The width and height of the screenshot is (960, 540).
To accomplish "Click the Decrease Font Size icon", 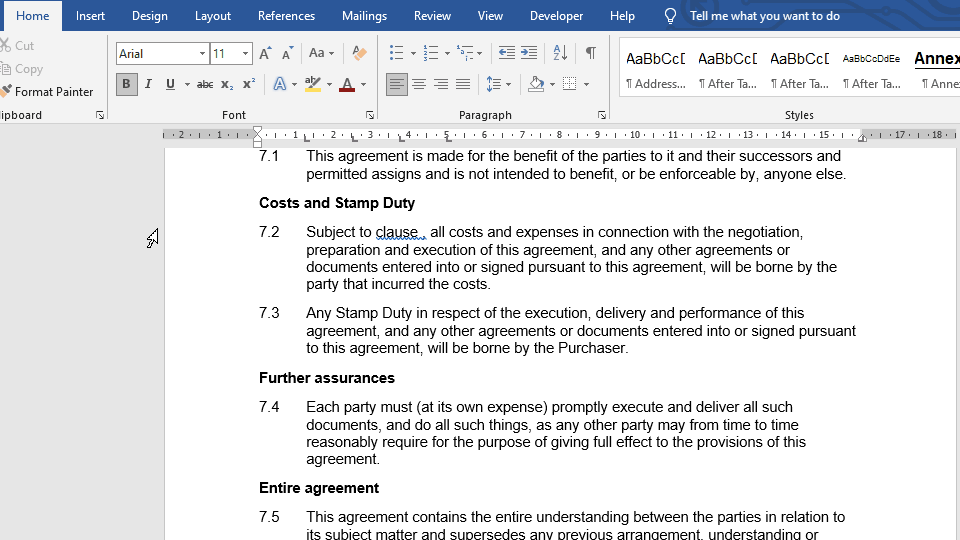I will coord(287,53).
